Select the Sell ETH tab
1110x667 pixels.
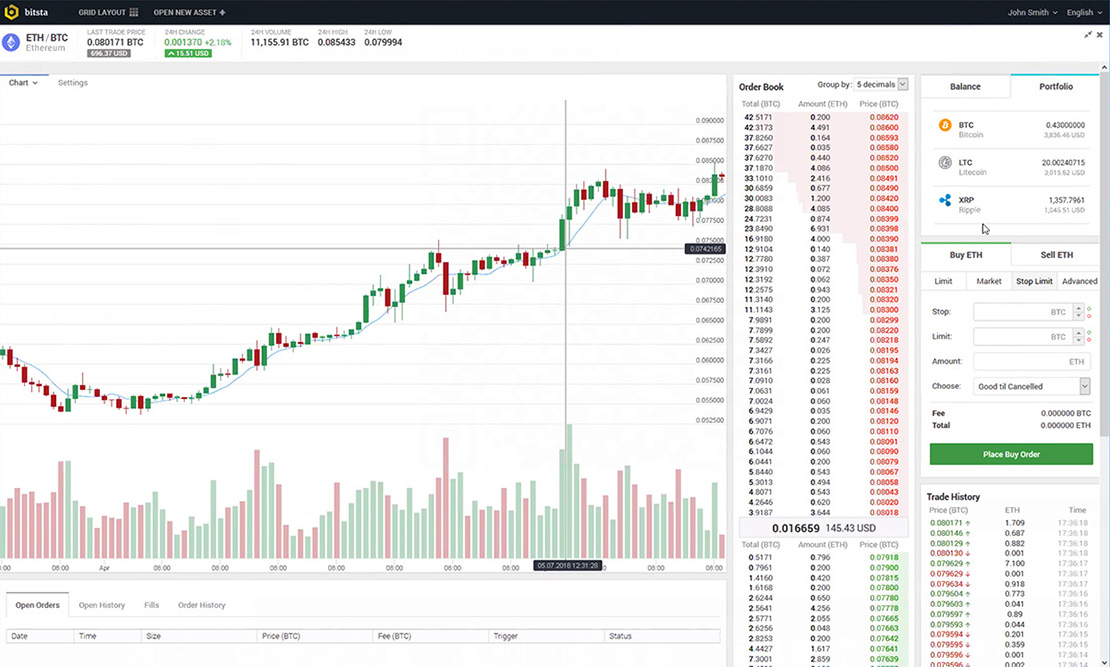(1056, 255)
